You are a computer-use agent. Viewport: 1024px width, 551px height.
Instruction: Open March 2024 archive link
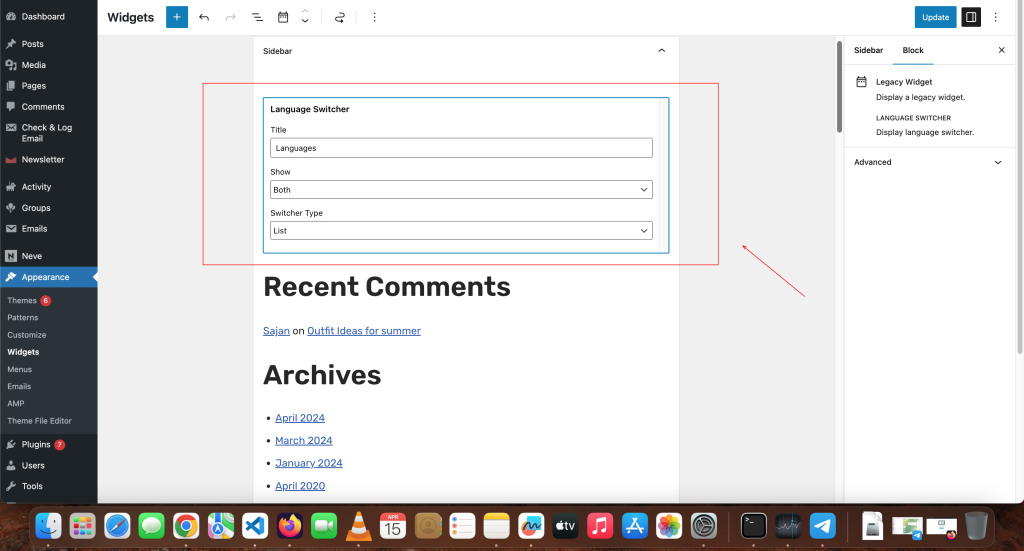304,441
